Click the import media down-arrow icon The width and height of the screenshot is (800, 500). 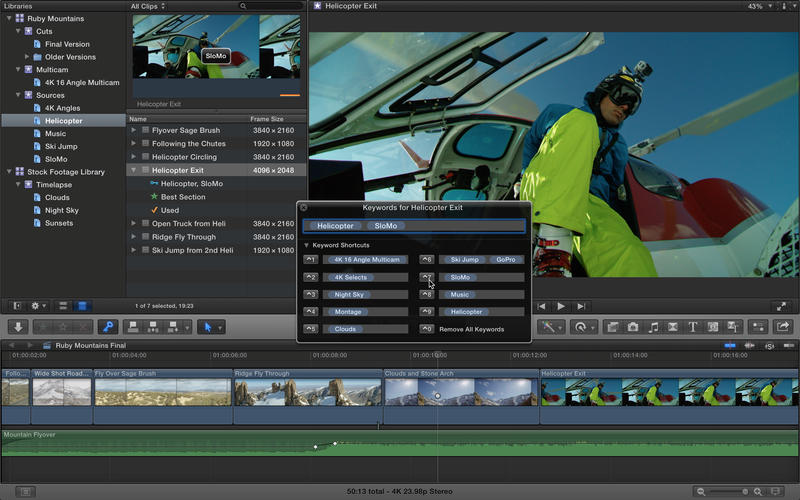pyautogui.click(x=18, y=327)
